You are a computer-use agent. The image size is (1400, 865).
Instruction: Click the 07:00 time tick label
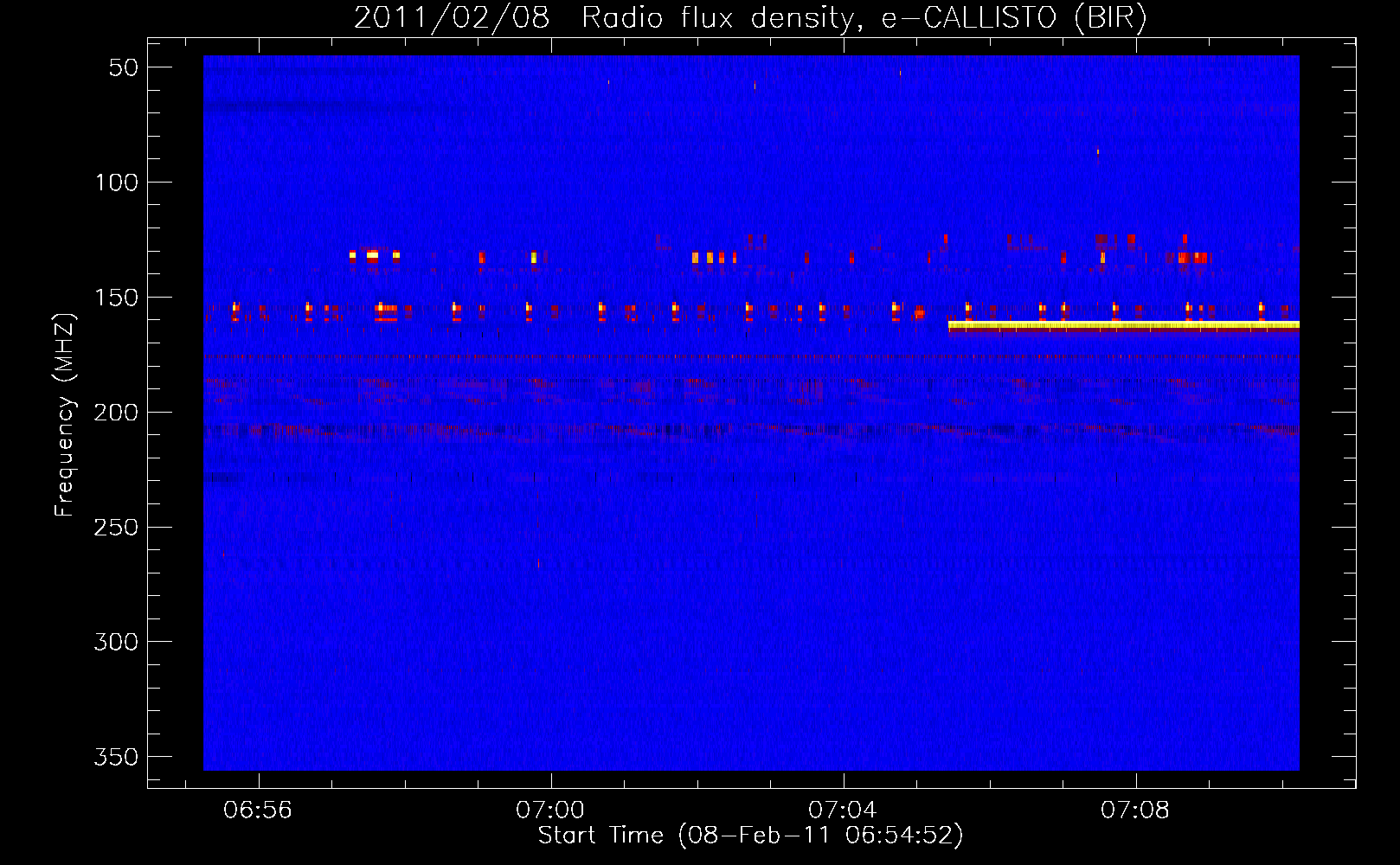tap(550, 811)
